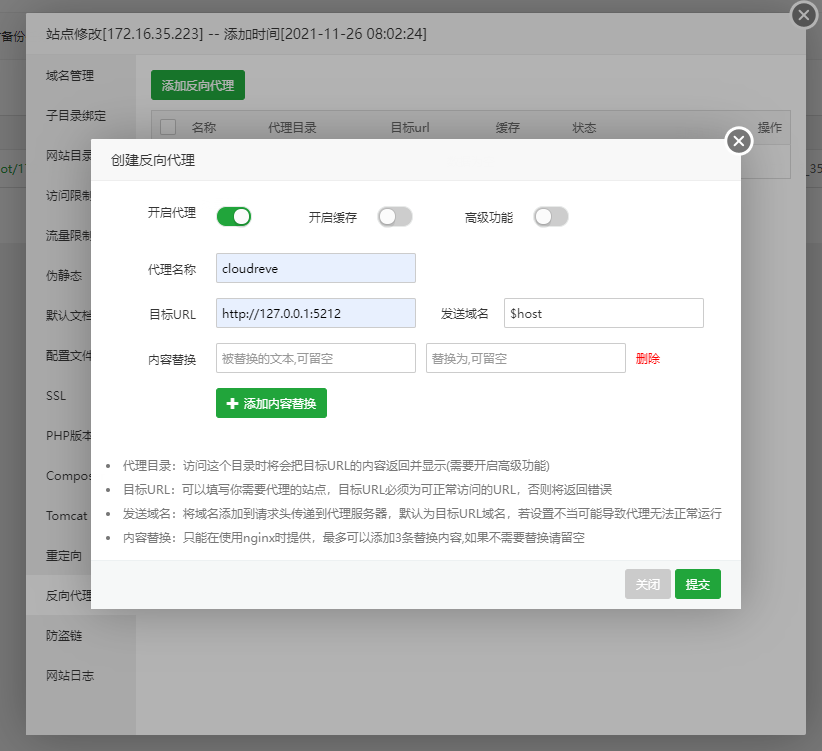Switch to the SSL sidebar tab

(x=56, y=395)
